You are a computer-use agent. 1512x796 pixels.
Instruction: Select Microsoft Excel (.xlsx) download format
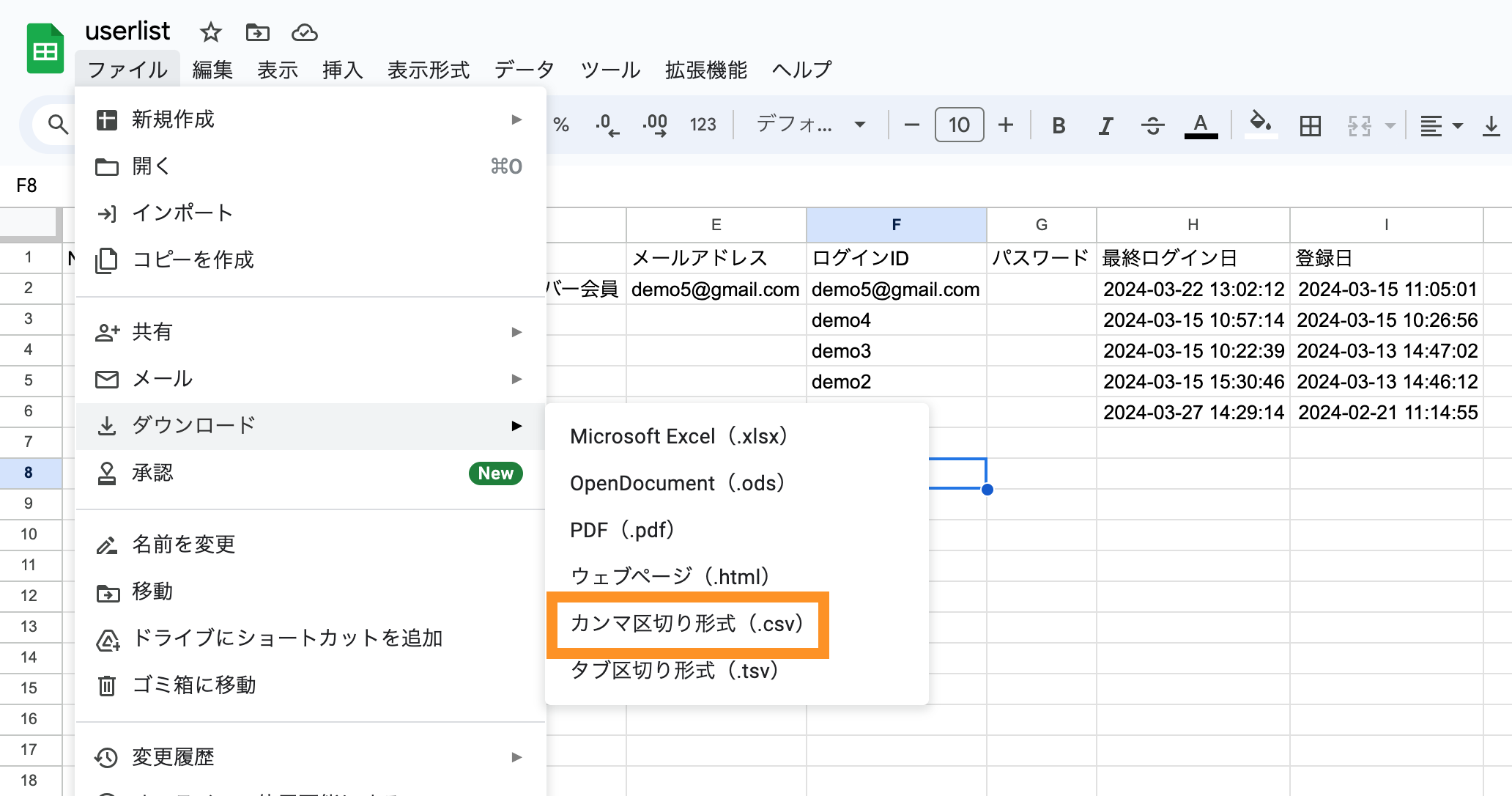pyautogui.click(x=678, y=437)
